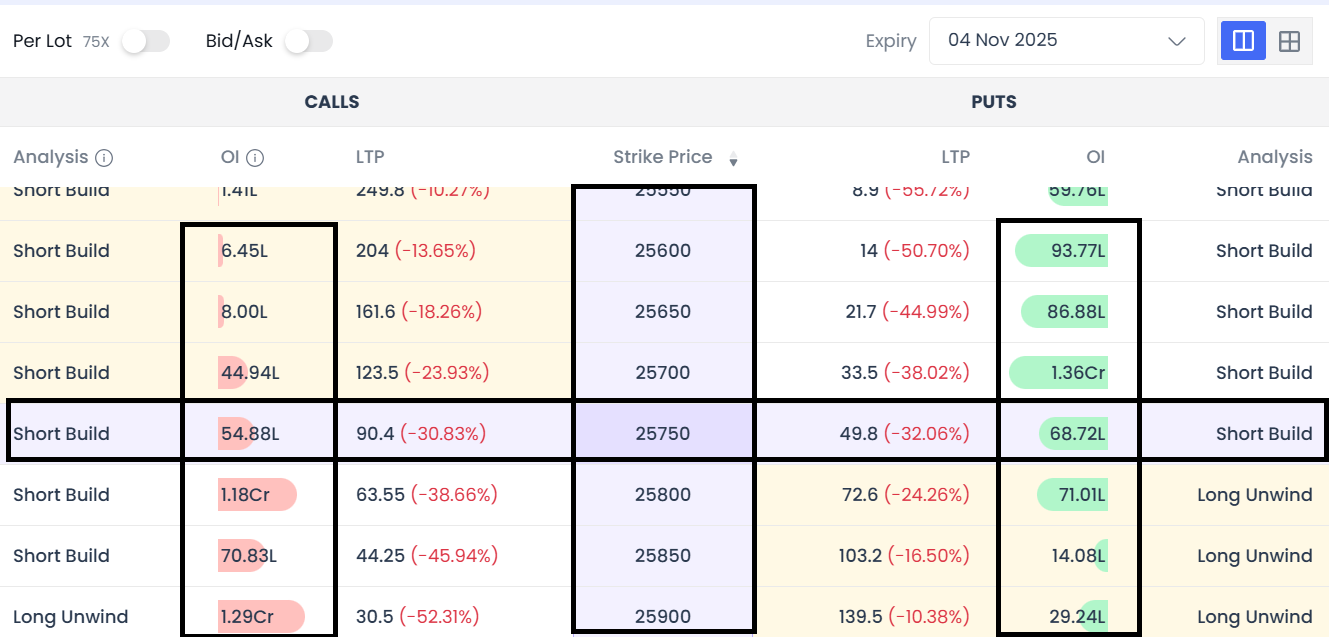Viewport: 1329px width, 637px height.
Task: Click the 25600 strike price cell
Action: (x=663, y=251)
